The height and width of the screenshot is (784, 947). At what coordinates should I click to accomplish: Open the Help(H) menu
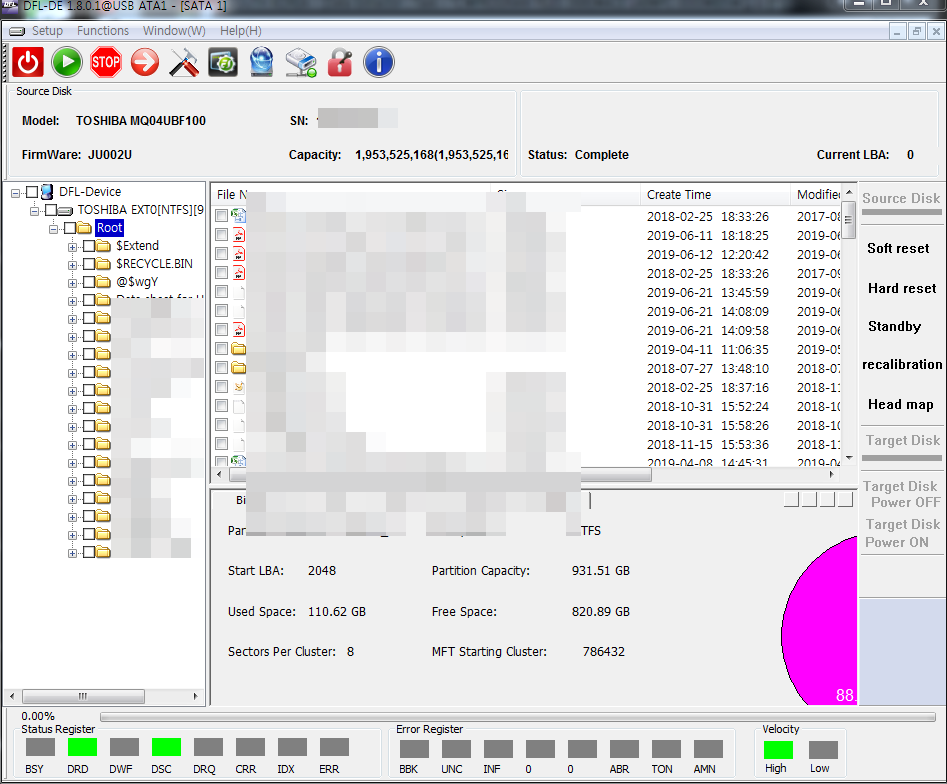click(x=240, y=31)
